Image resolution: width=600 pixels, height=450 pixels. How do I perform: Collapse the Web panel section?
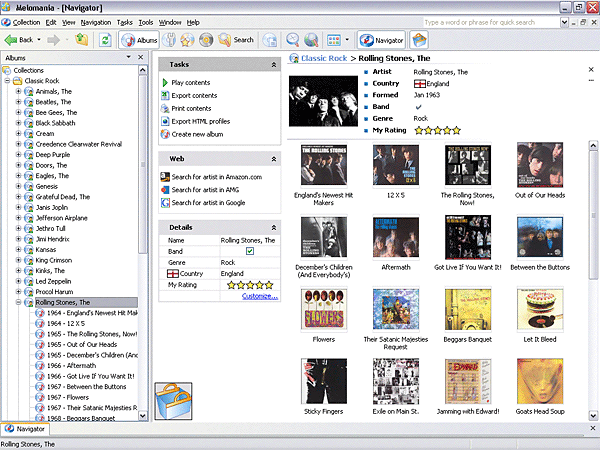(273, 159)
